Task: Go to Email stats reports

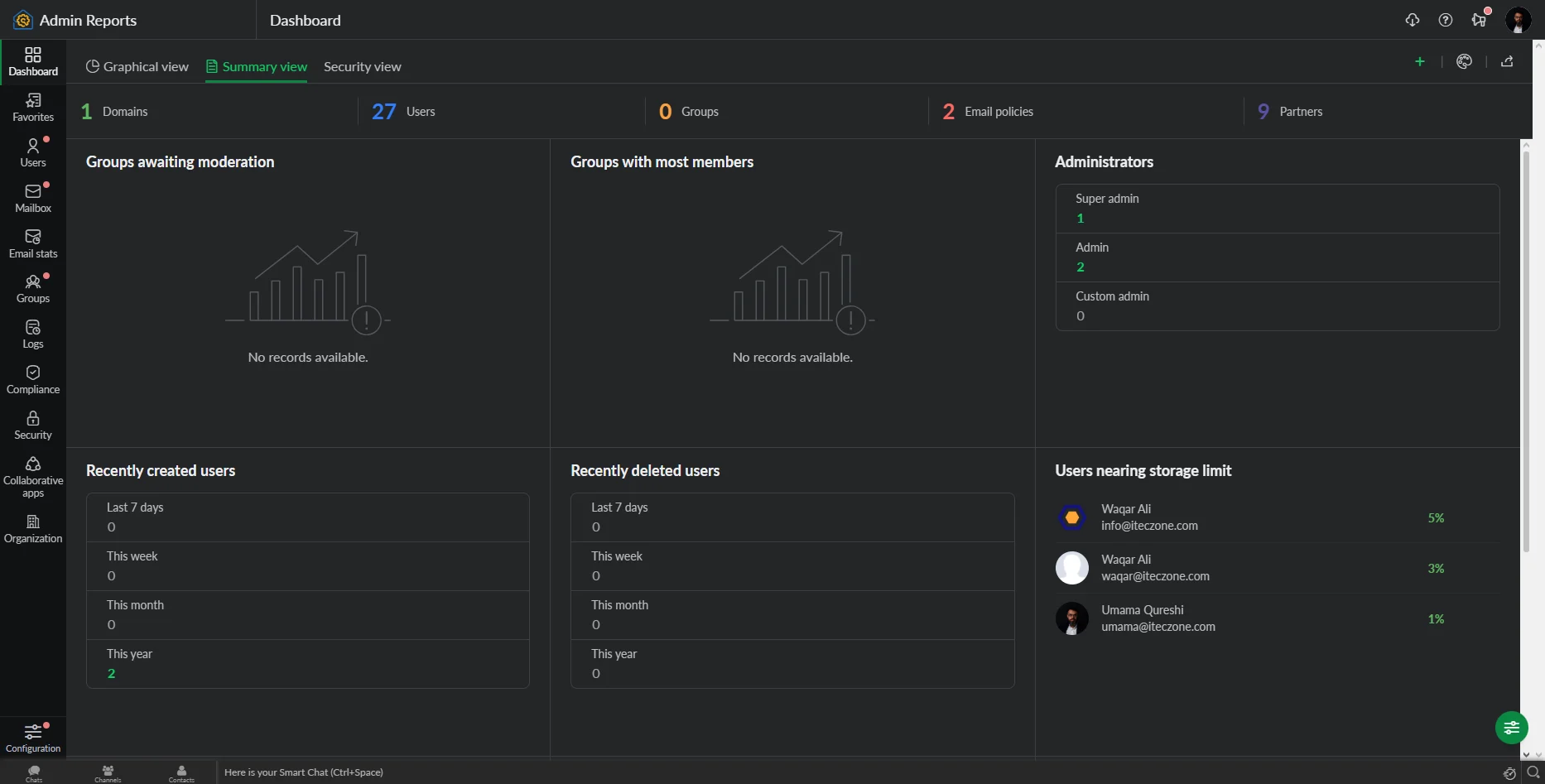Action: click(33, 243)
